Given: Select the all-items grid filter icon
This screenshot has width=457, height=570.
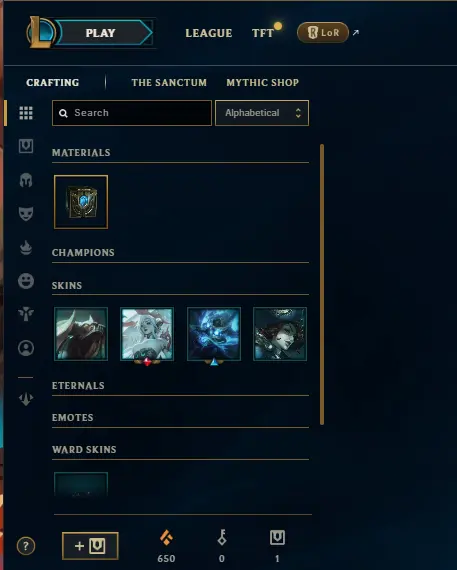Looking at the screenshot, I should [x=26, y=113].
